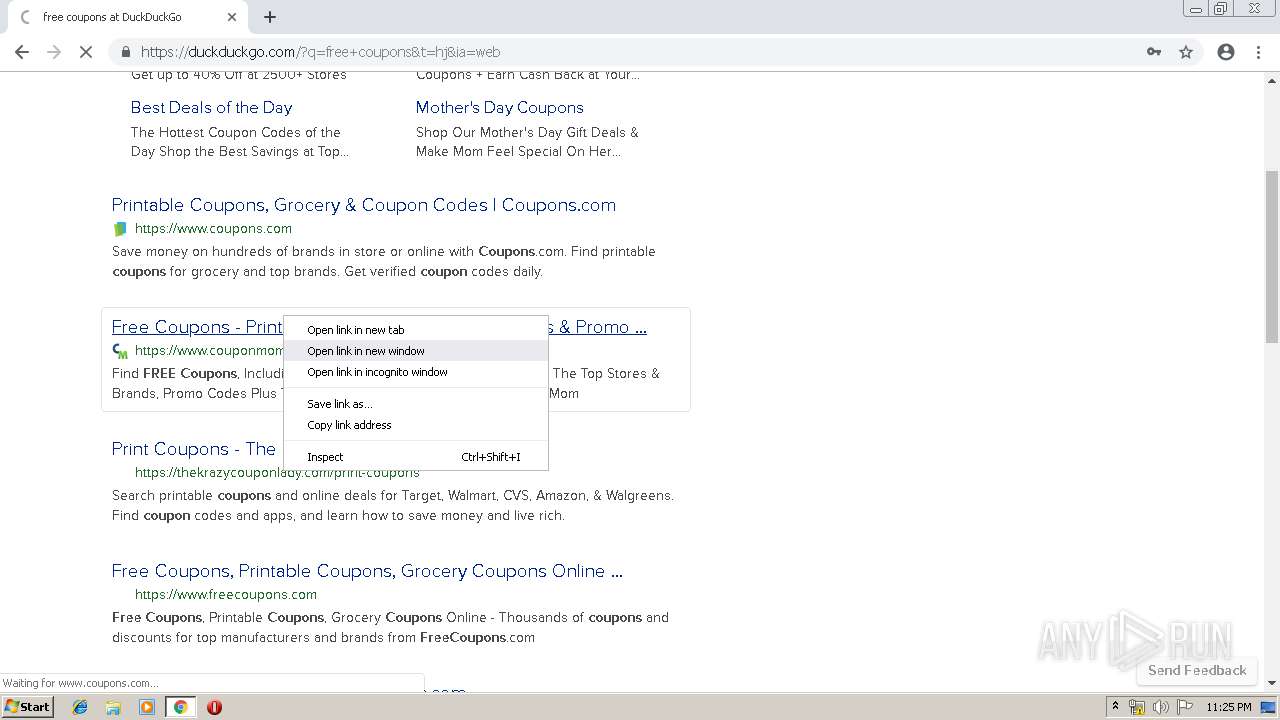Choose Open link in incognito window
The image size is (1280, 720).
click(416, 372)
